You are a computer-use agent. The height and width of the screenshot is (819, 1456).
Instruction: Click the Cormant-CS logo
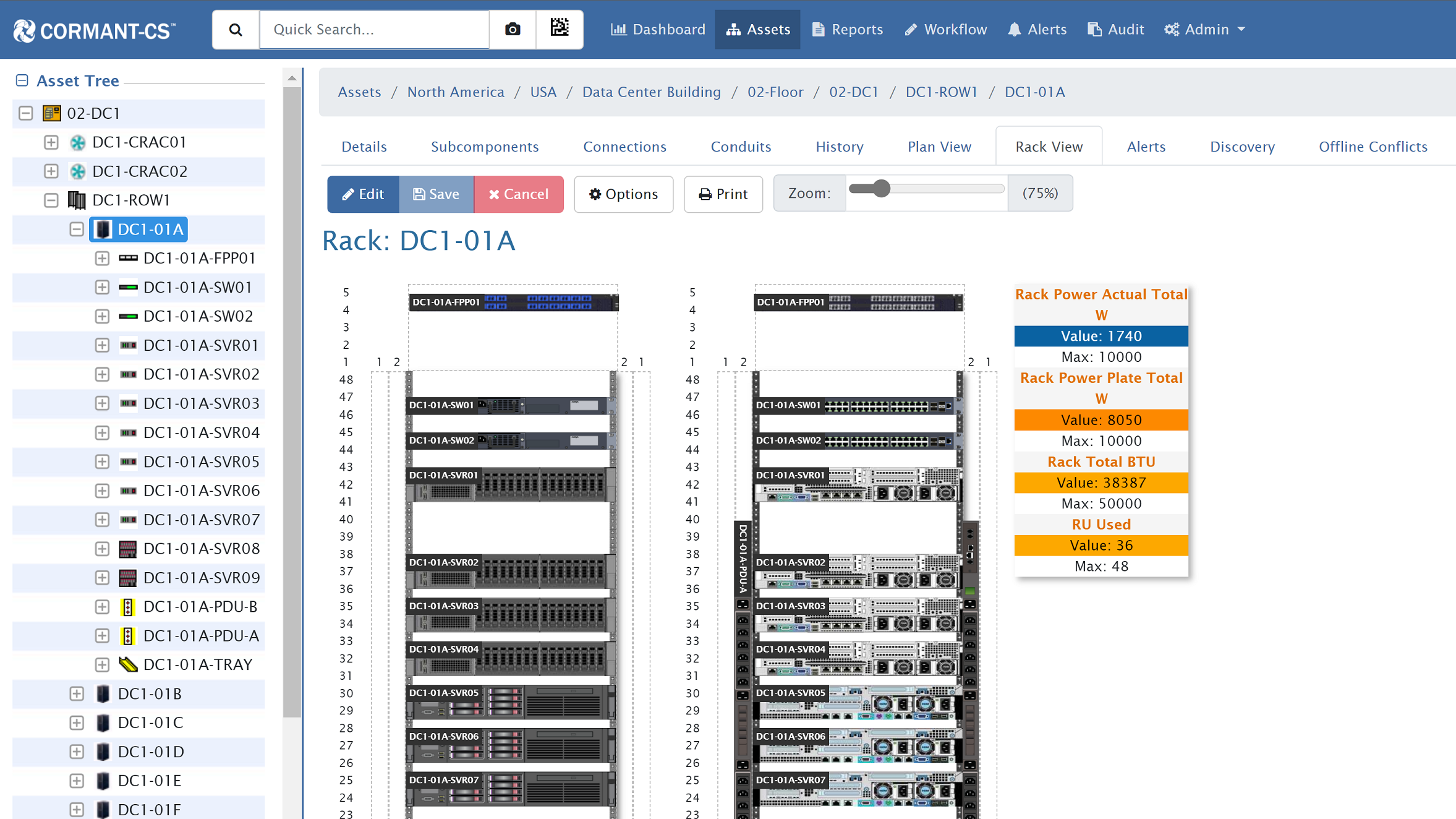coord(94,30)
